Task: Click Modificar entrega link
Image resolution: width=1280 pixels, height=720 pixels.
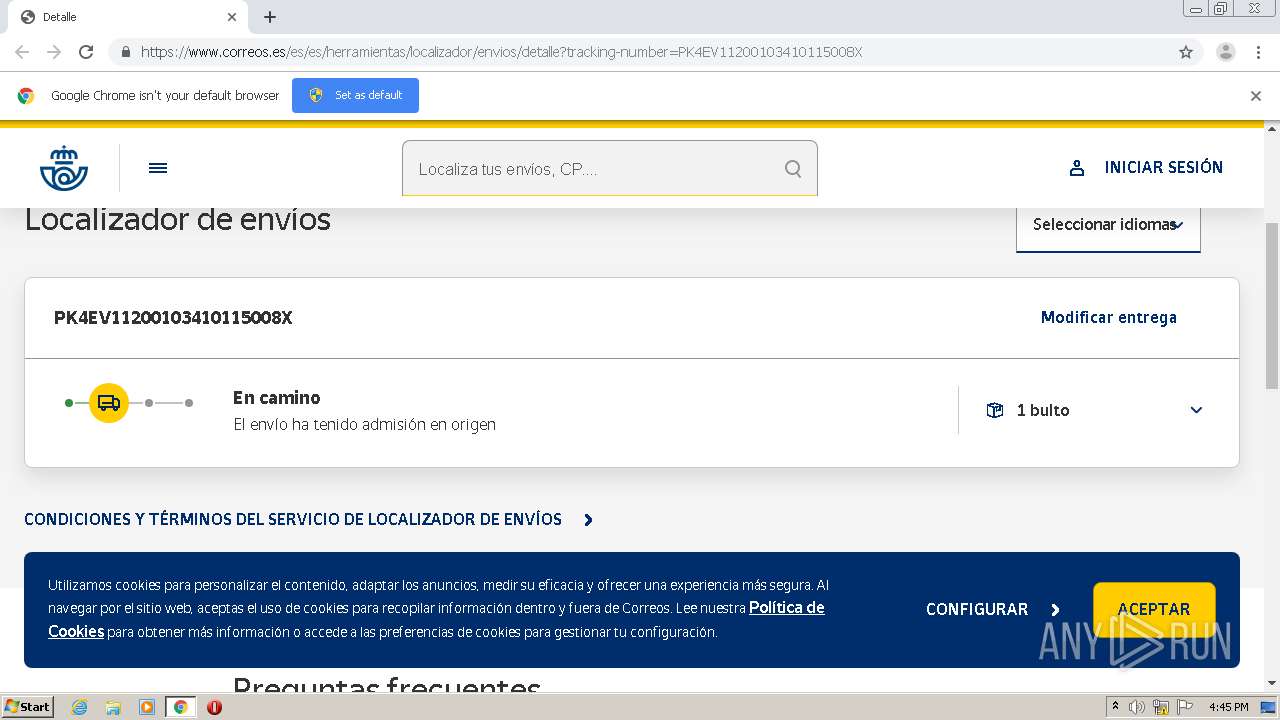Action: pyautogui.click(x=1109, y=317)
